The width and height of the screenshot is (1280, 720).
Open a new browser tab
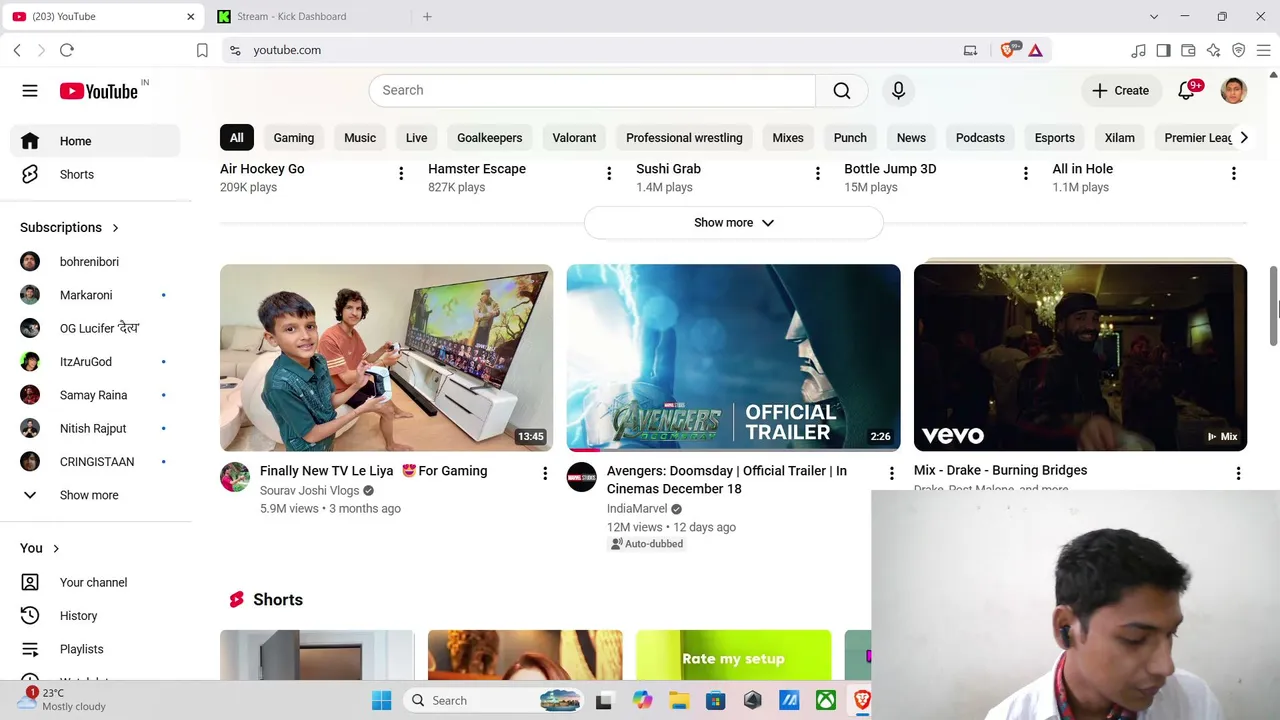pyautogui.click(x=427, y=16)
